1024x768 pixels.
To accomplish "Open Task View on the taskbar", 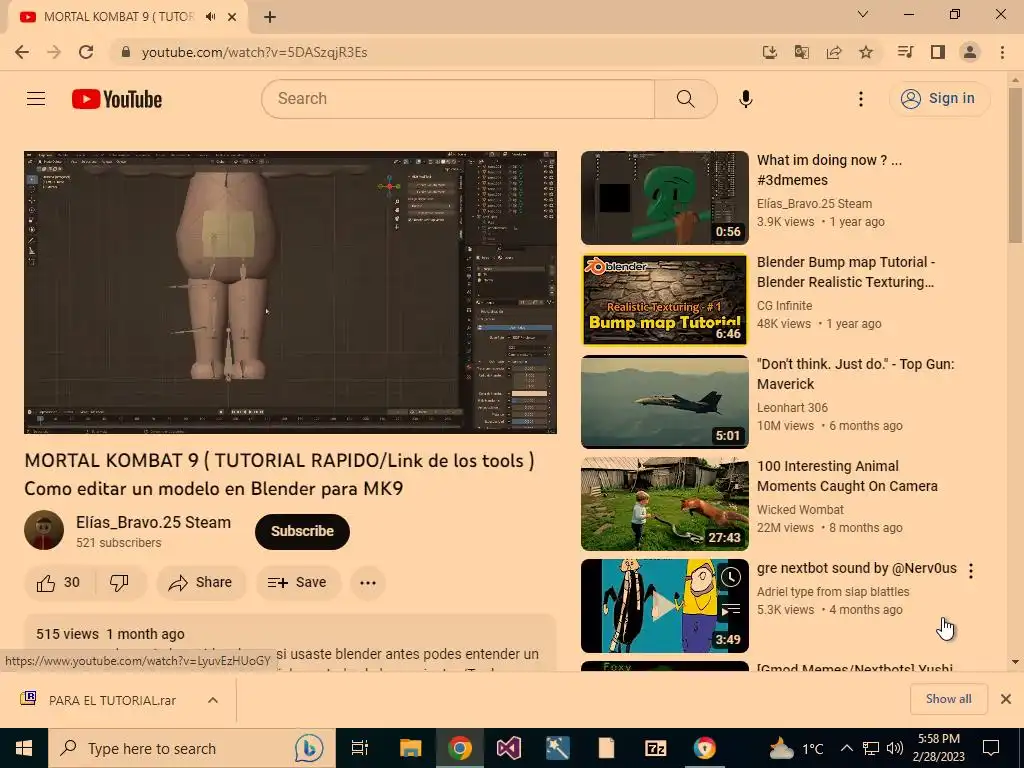I will tap(360, 748).
